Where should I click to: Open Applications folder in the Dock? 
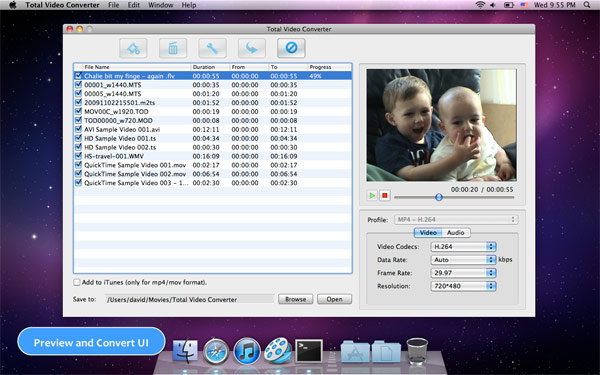pyautogui.click(x=355, y=352)
